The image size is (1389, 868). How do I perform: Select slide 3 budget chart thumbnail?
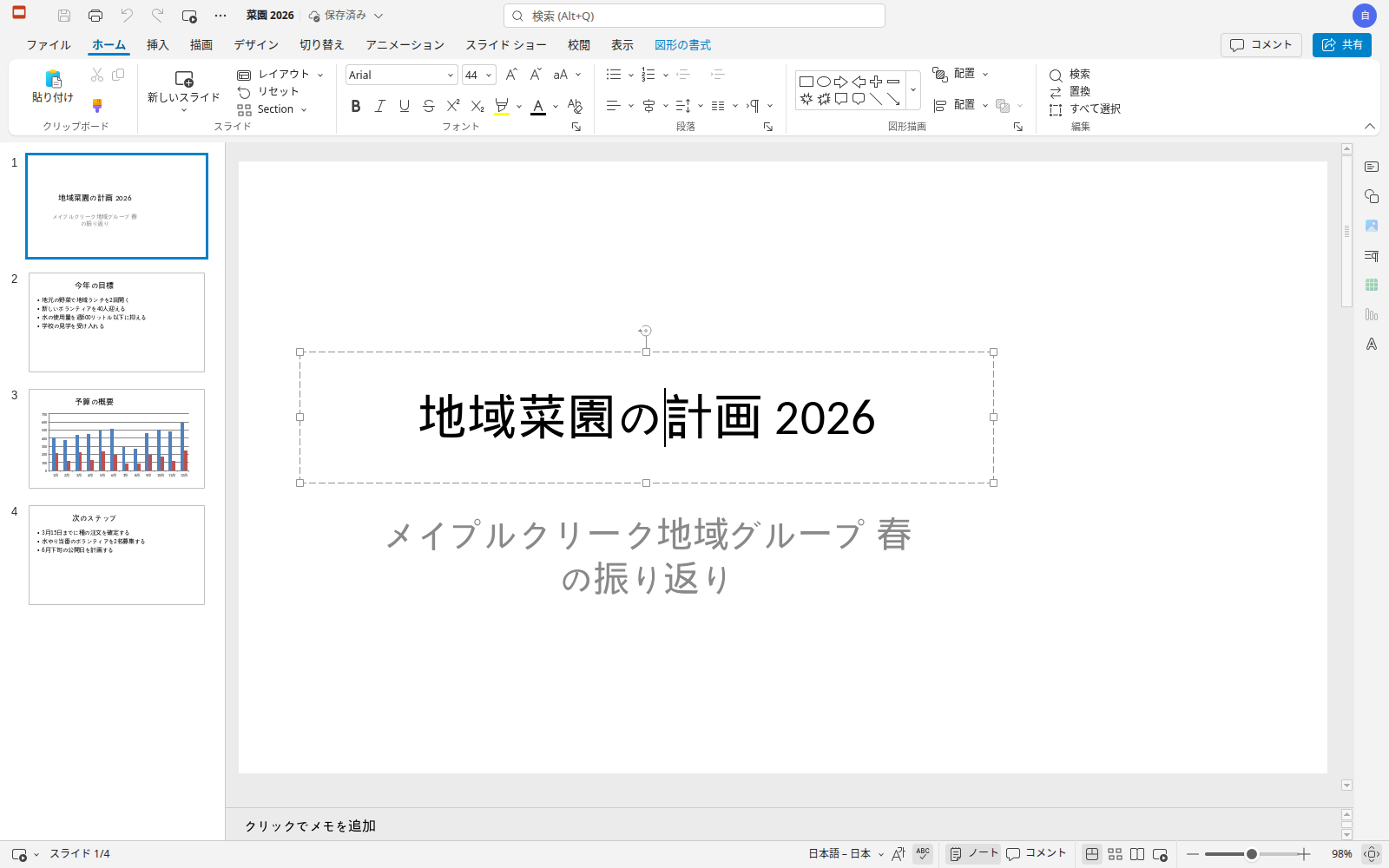[x=116, y=438]
